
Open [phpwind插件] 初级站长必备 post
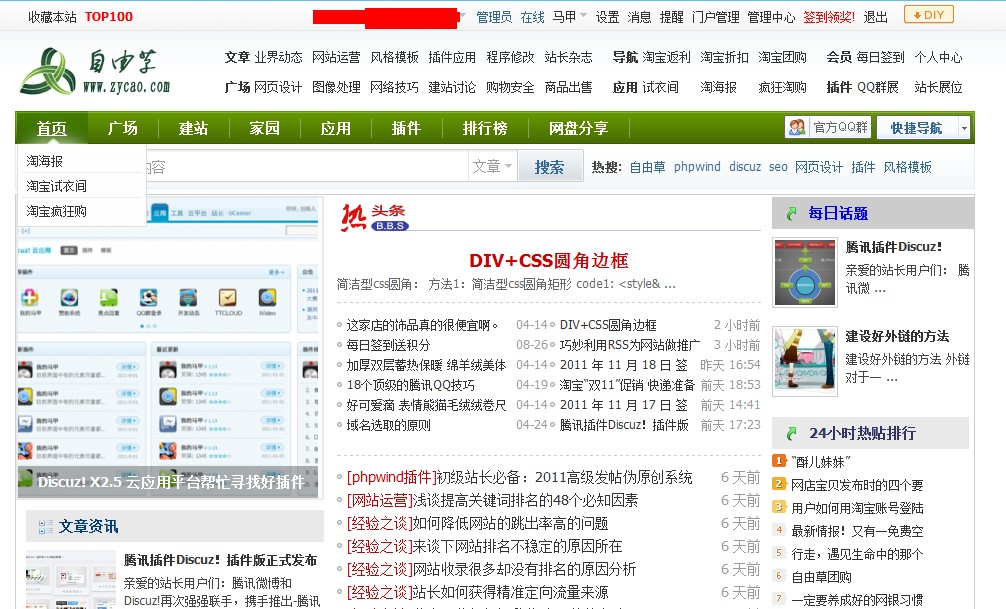(x=519, y=477)
